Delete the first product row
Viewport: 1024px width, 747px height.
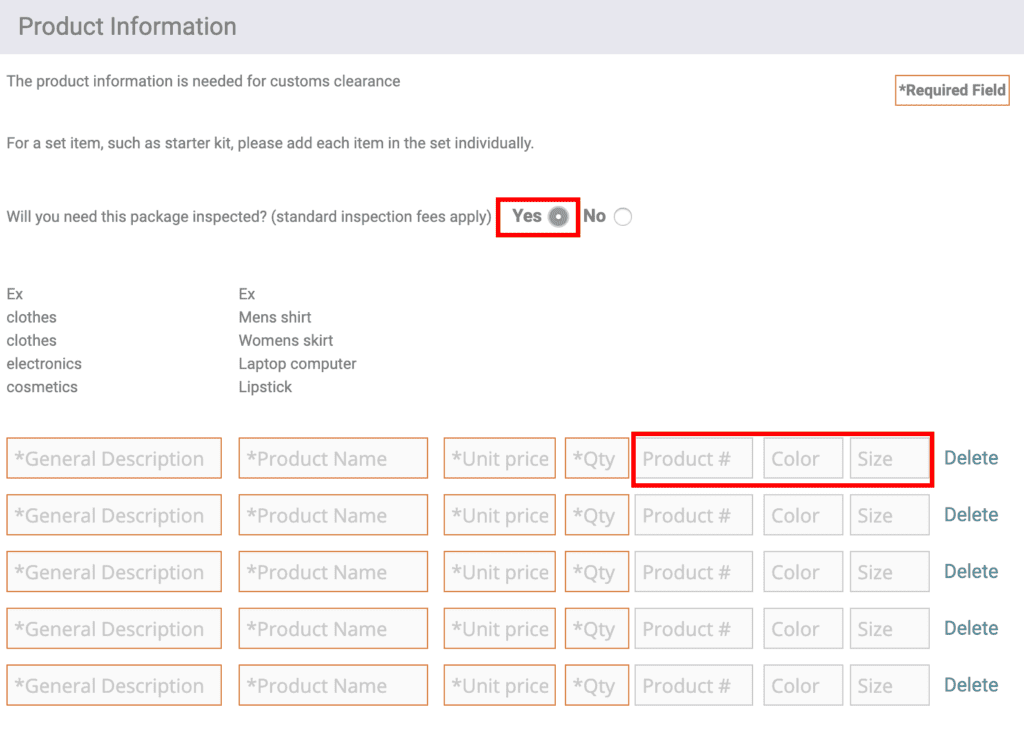coord(971,458)
